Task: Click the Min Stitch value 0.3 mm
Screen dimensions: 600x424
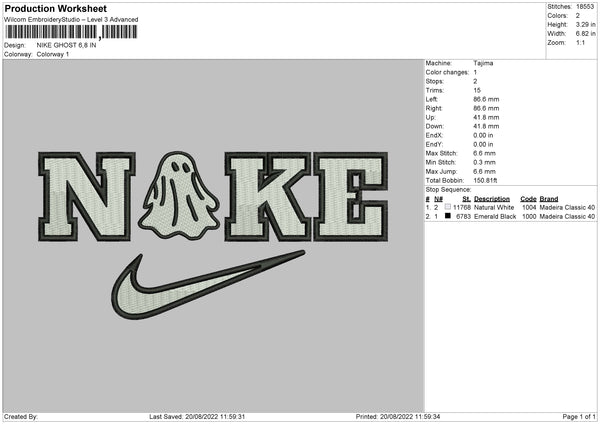Action: tap(484, 162)
